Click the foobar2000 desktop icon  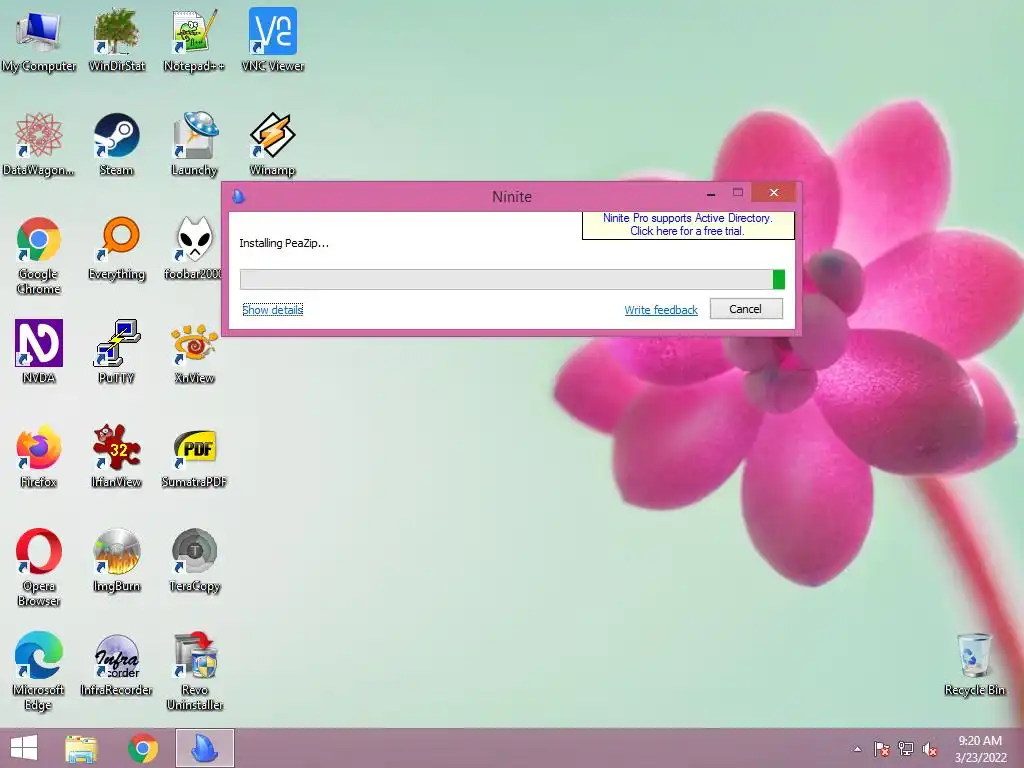[x=193, y=249]
